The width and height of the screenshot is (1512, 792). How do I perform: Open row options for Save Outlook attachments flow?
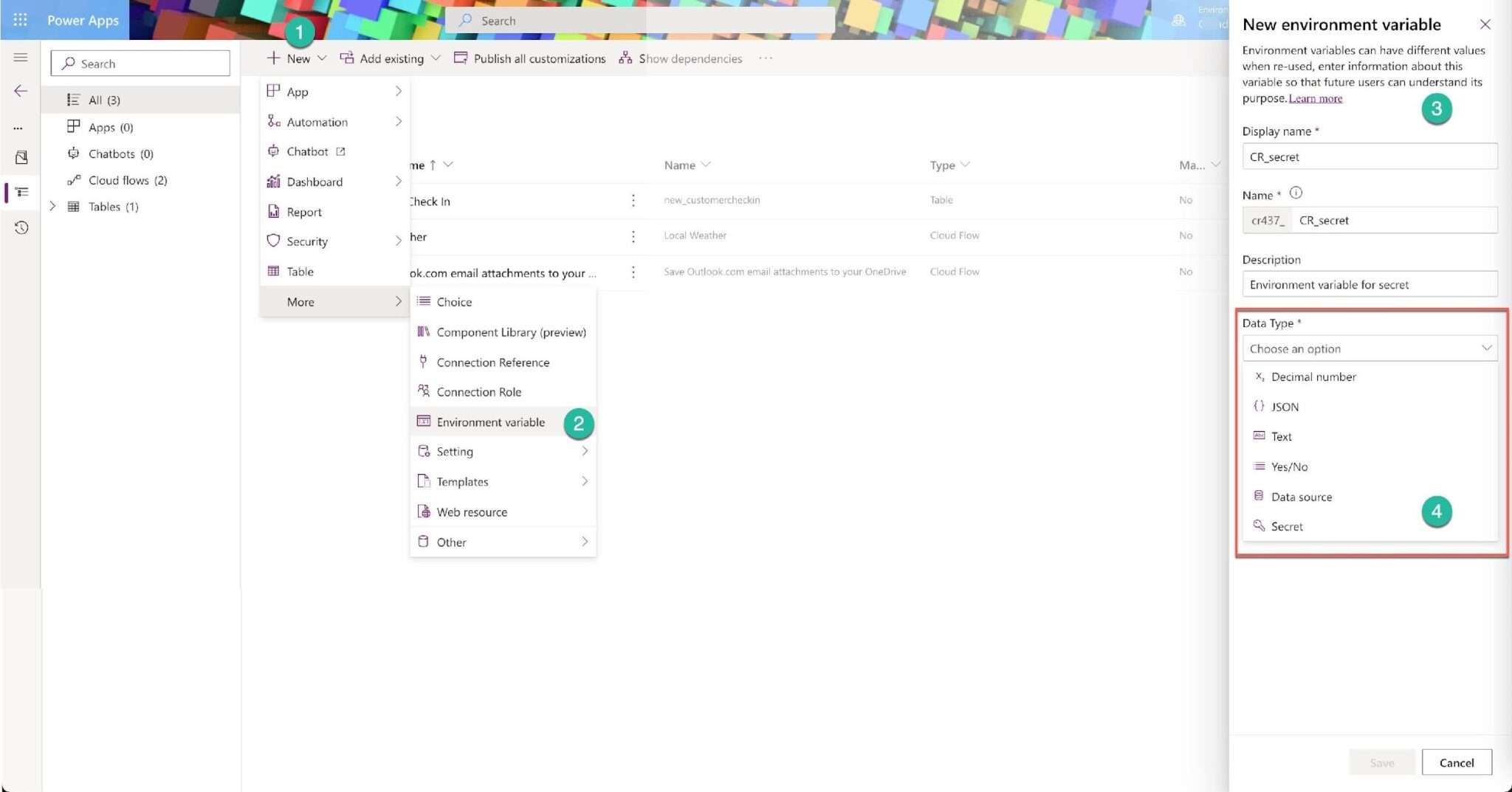point(633,272)
